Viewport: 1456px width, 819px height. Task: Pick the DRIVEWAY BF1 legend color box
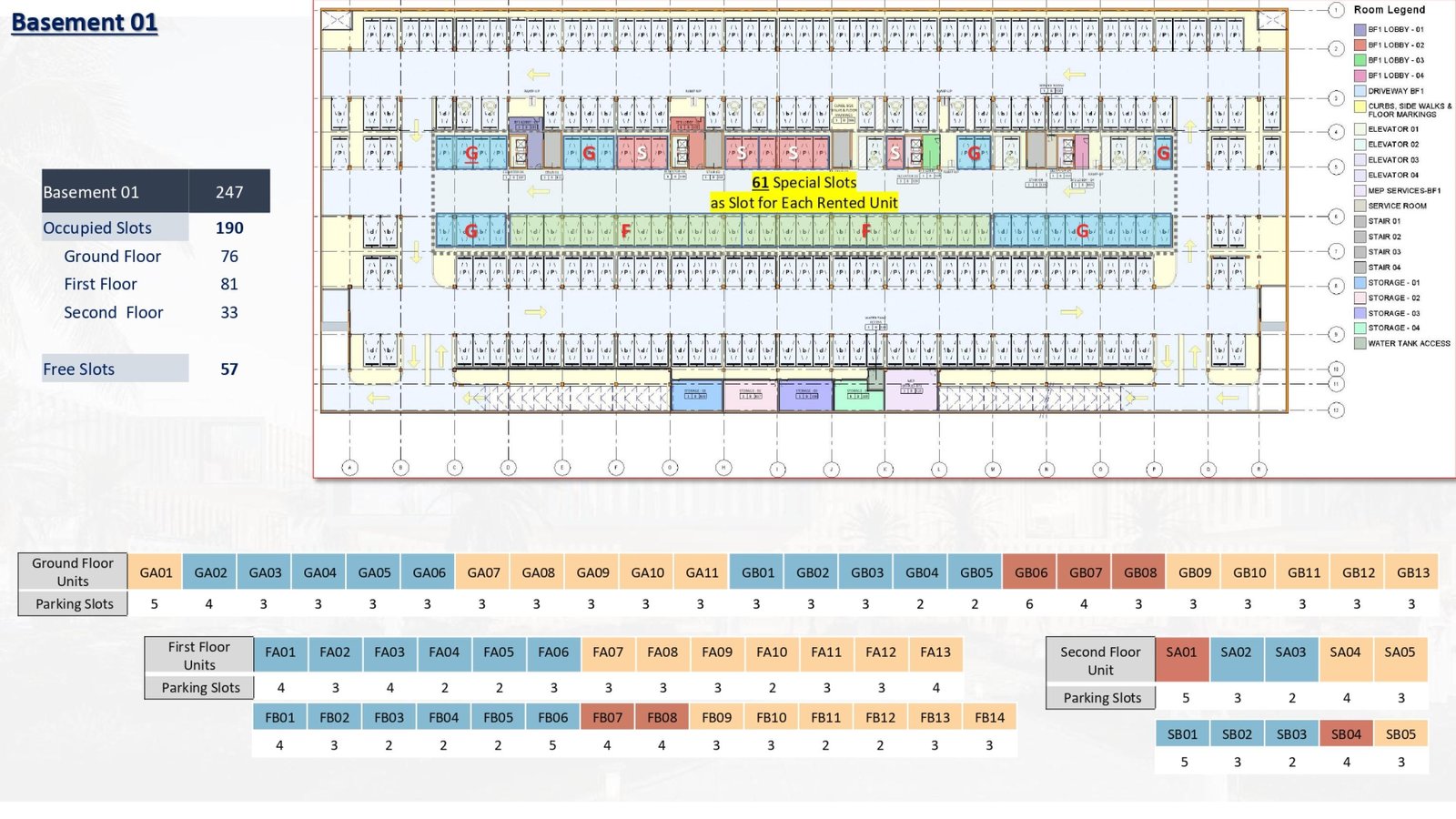click(x=1360, y=91)
